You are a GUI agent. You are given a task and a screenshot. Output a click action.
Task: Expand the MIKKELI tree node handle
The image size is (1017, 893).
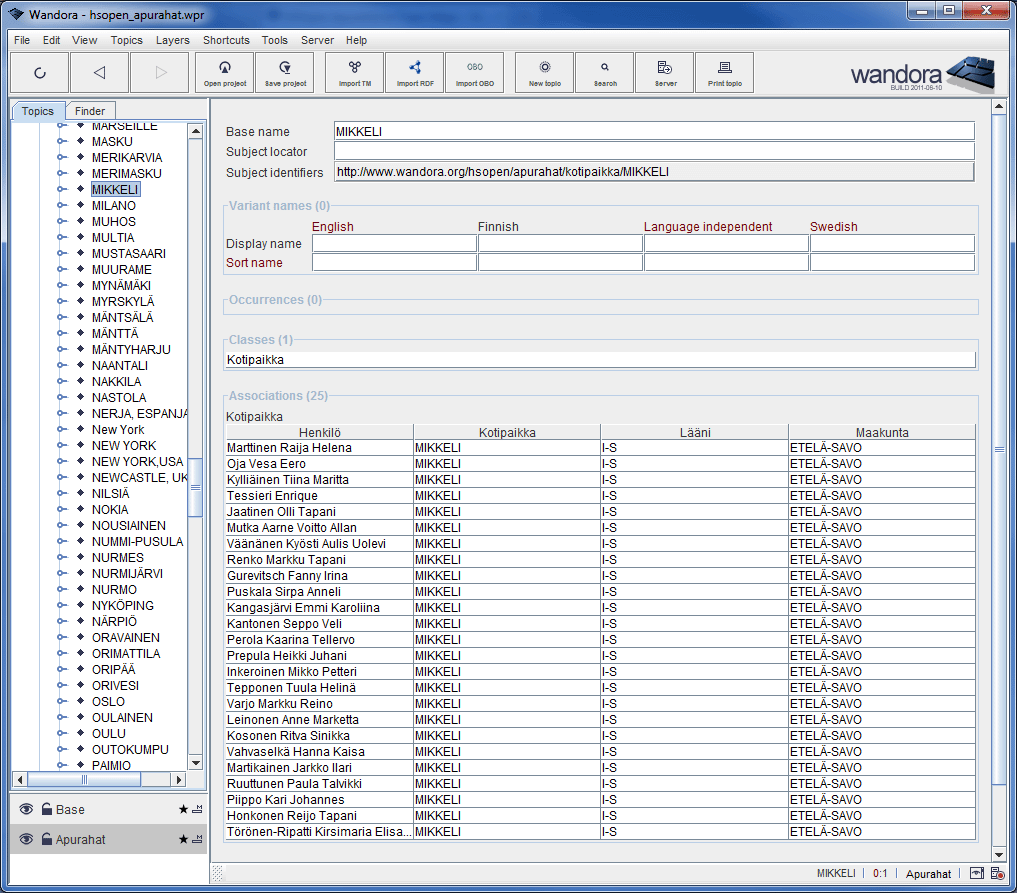click(61, 189)
